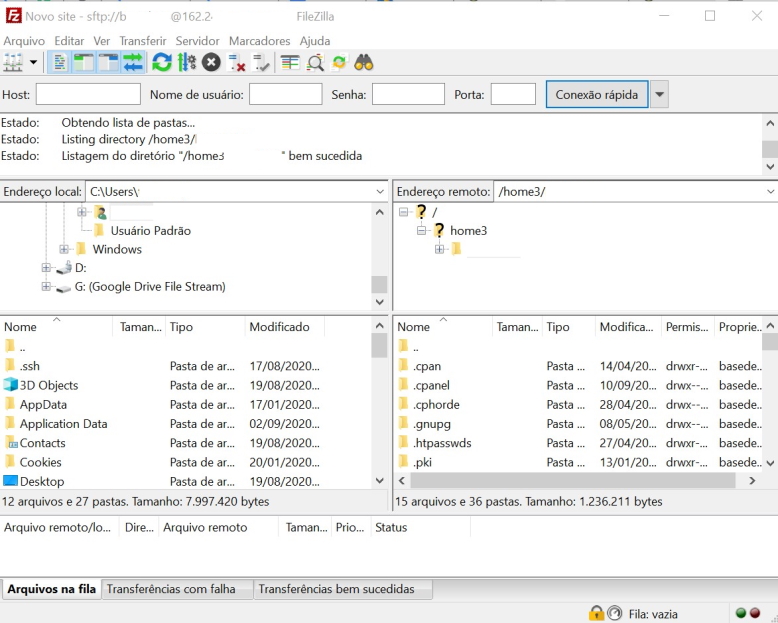Click the Host input field
This screenshot has height=623, width=778.
point(88,94)
